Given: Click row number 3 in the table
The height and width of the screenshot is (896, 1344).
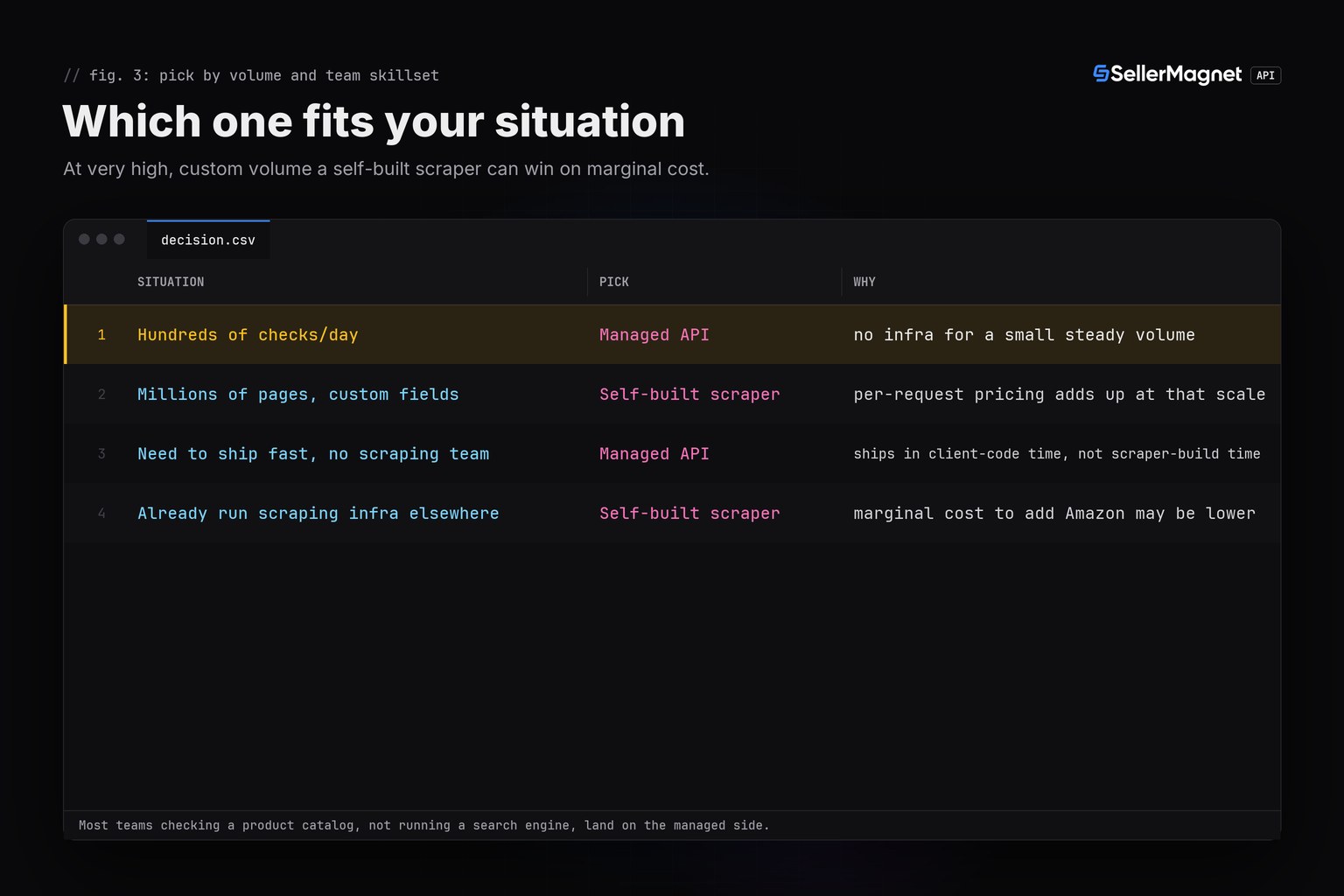Looking at the screenshot, I should point(101,454).
